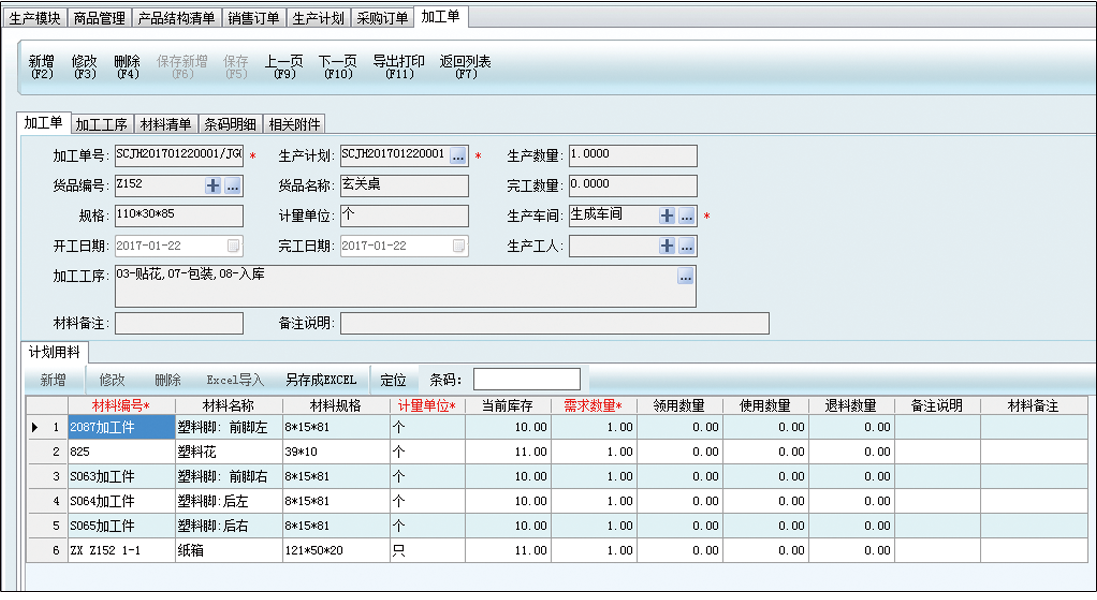Click 另存成EXCEL in materials toolbar

(x=321, y=380)
